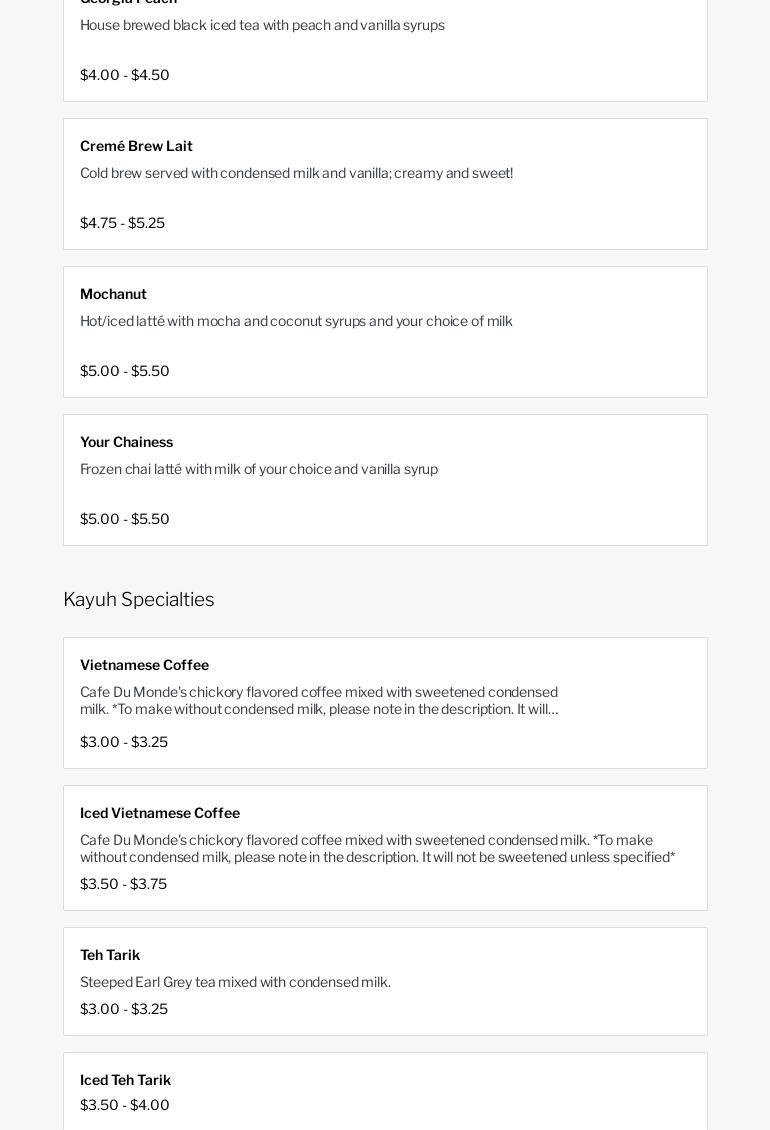This screenshot has height=1130, width=770.
Task: Click the $3.50 - $4.00 price
Action: 125,1105
